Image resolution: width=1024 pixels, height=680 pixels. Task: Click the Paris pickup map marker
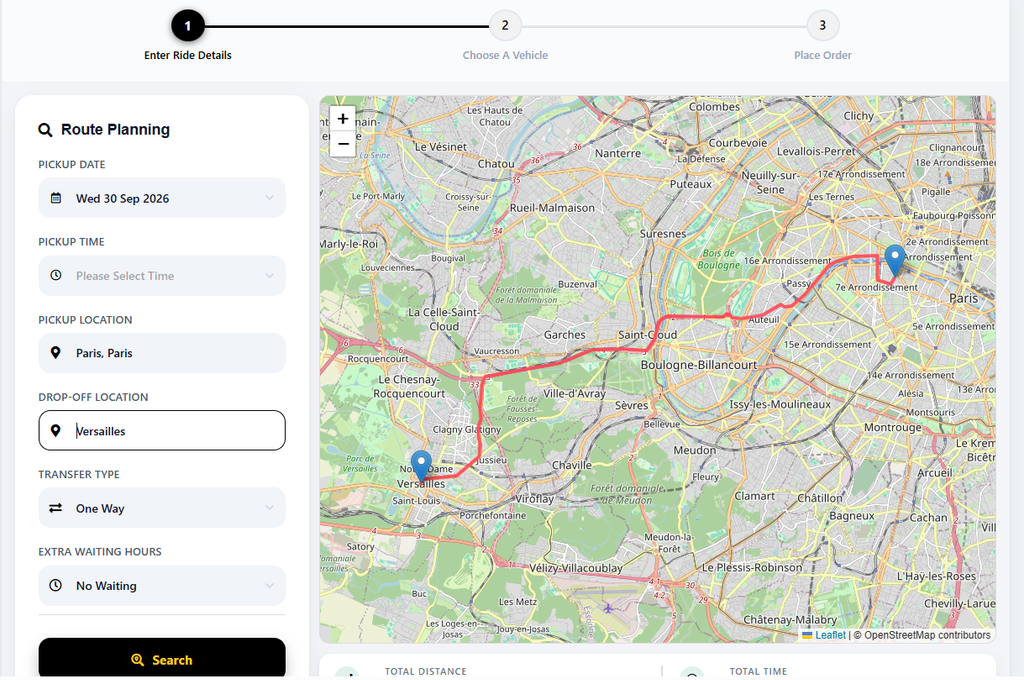895,261
